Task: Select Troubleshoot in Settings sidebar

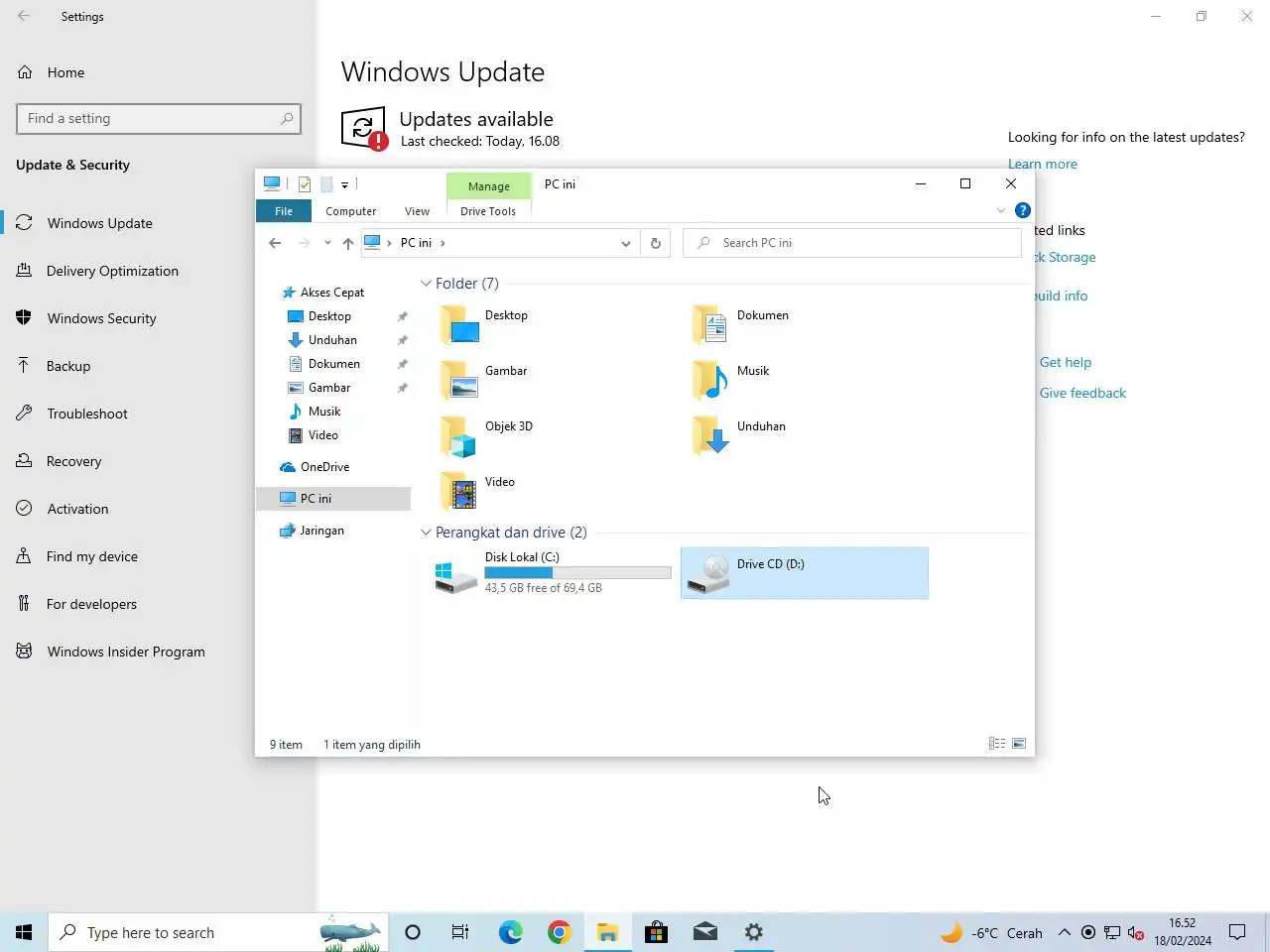Action: 87,414
